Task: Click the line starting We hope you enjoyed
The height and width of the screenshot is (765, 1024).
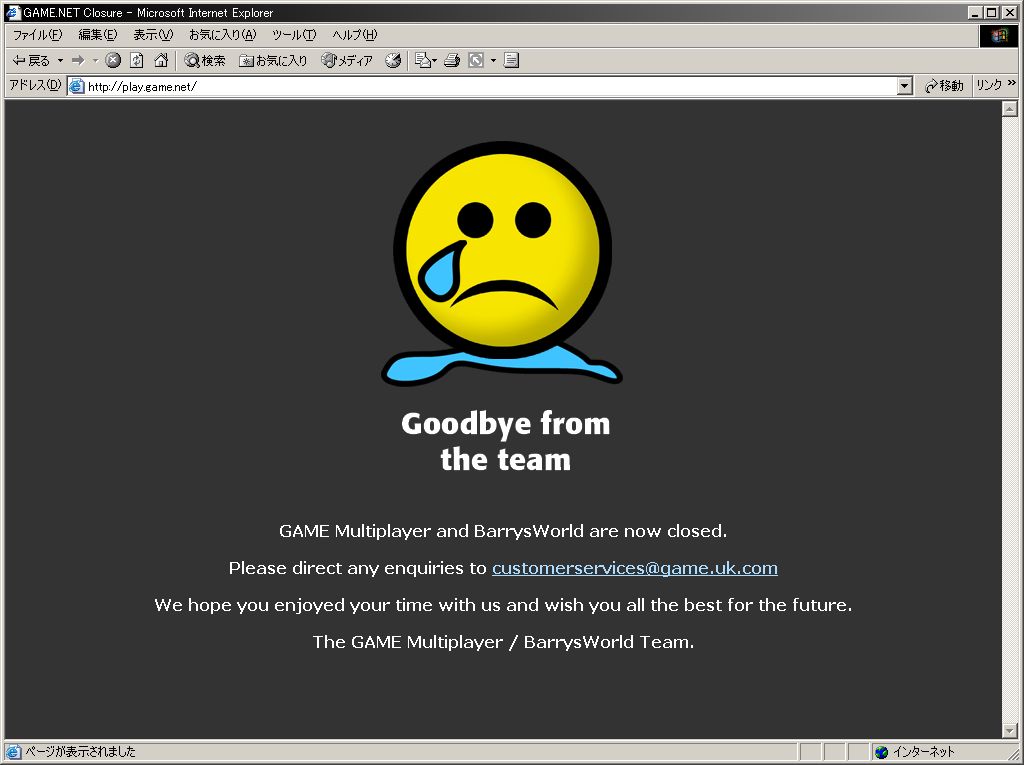Action: tap(503, 605)
